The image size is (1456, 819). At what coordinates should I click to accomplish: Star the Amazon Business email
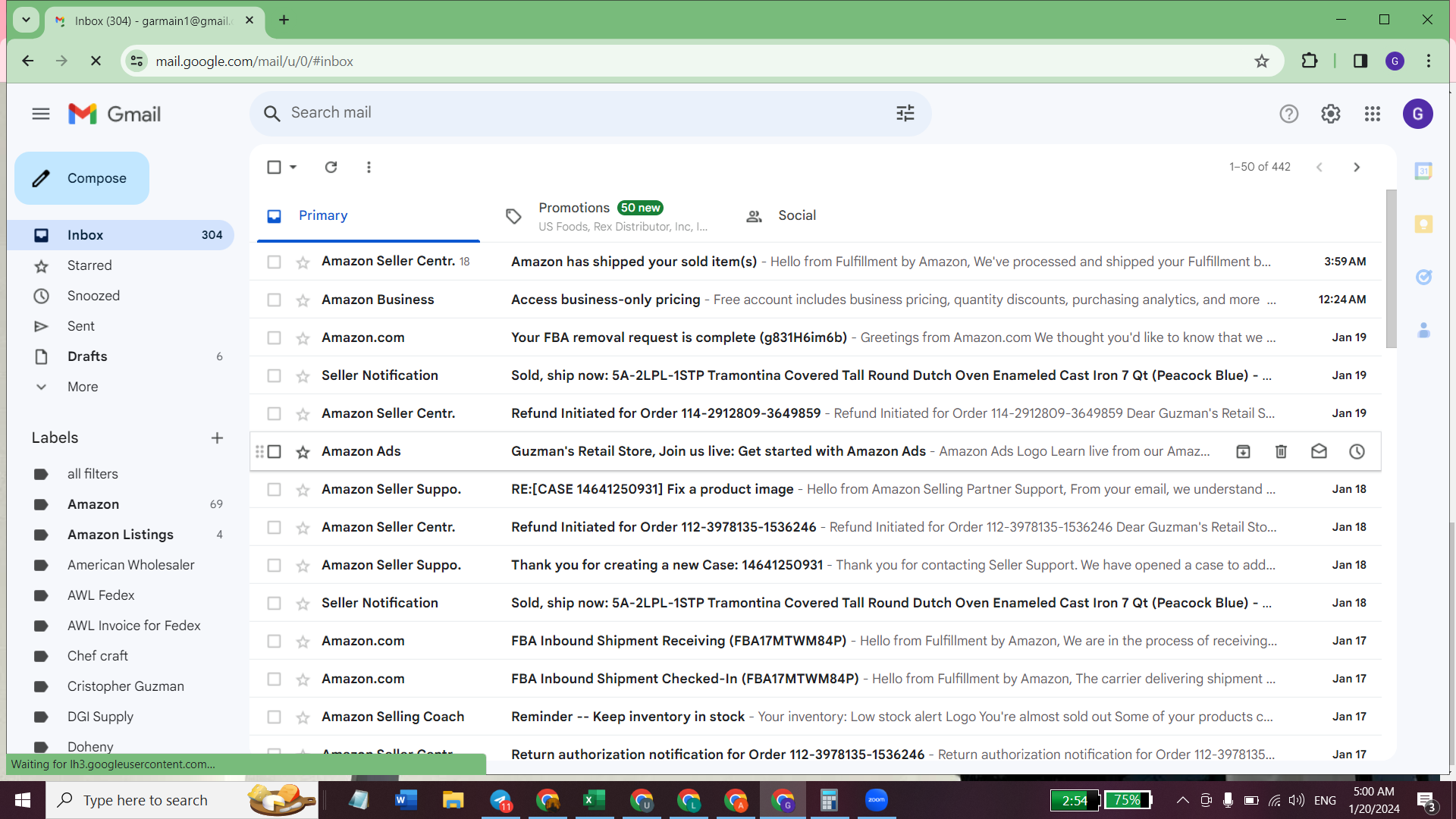(x=303, y=300)
